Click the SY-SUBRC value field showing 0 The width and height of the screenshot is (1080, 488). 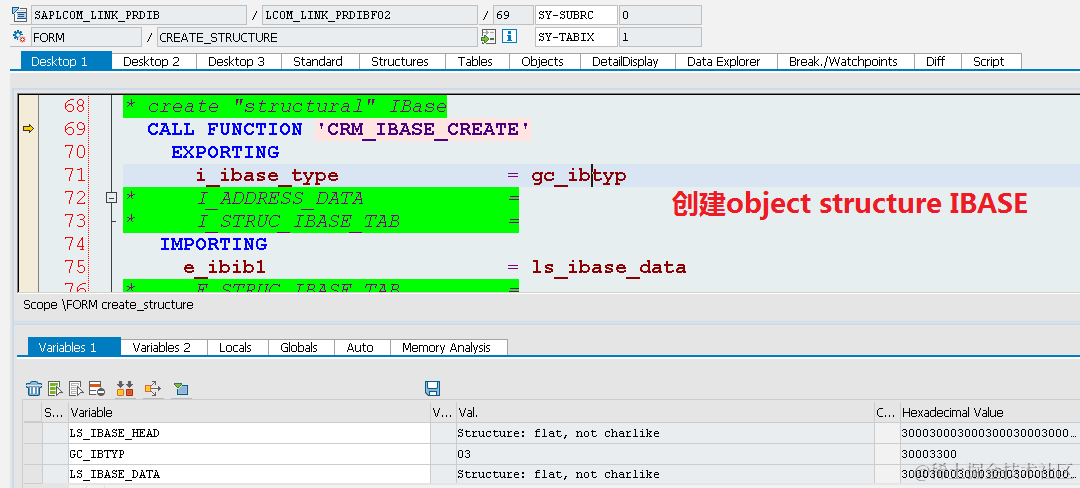click(660, 14)
